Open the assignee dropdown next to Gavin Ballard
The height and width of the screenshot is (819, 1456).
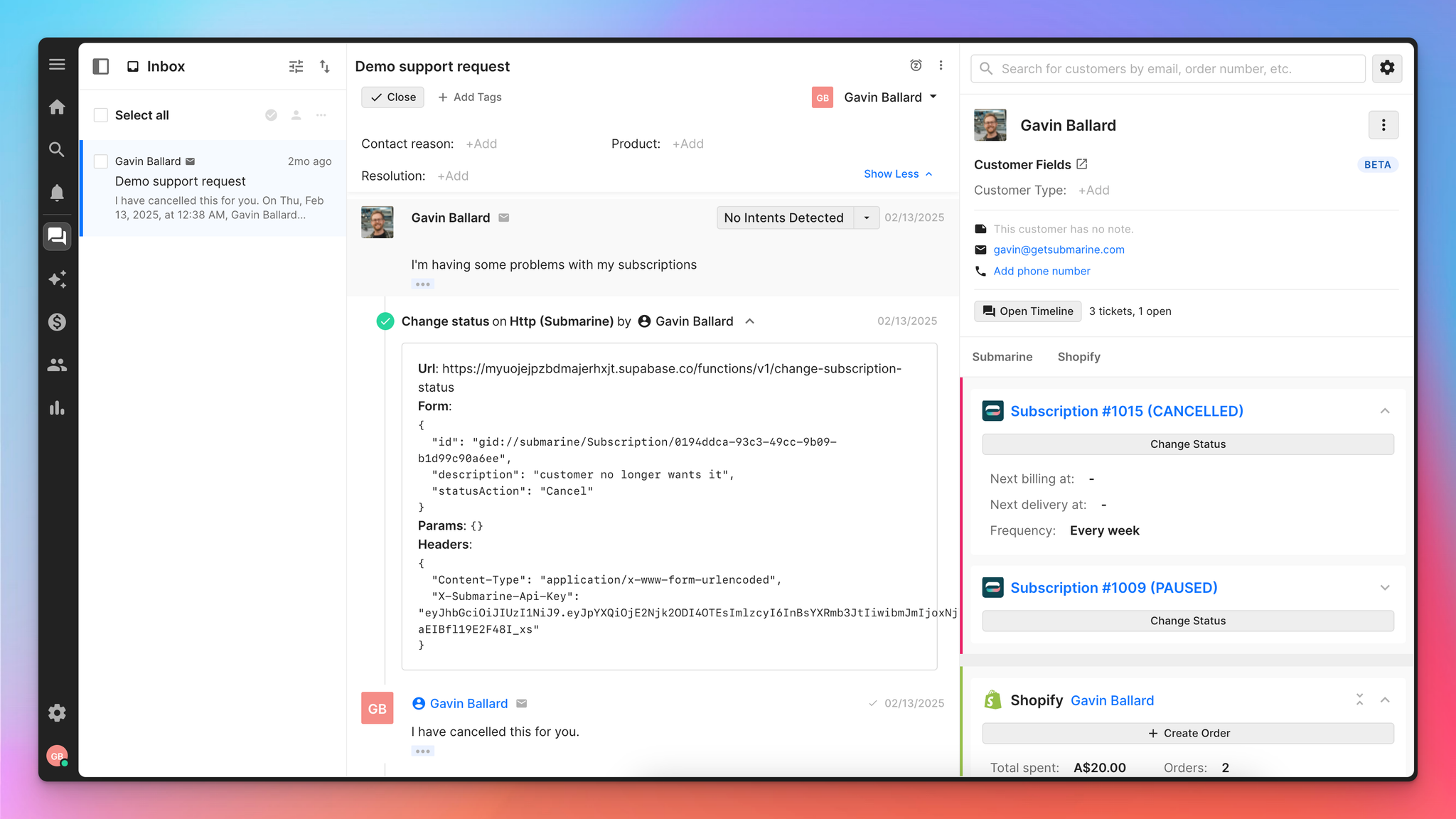pos(933,97)
